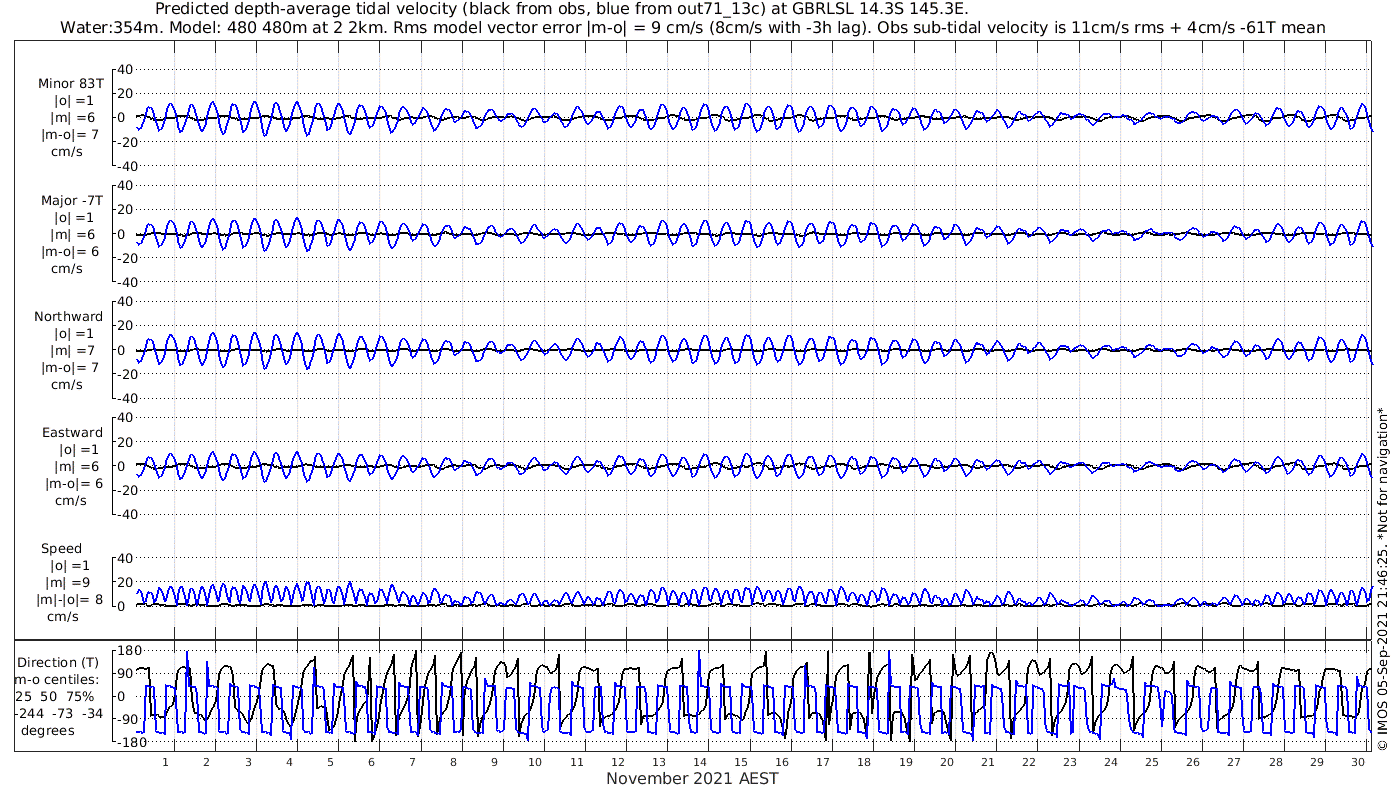Click day 3 on the date axis
The image size is (1400, 800).
247,762
